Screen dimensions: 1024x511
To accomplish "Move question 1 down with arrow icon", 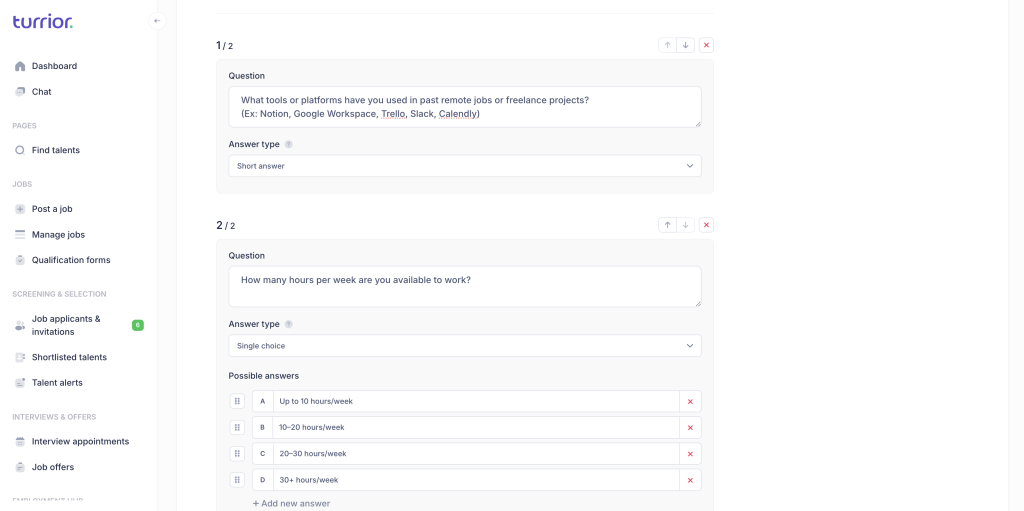I will [x=685, y=45].
